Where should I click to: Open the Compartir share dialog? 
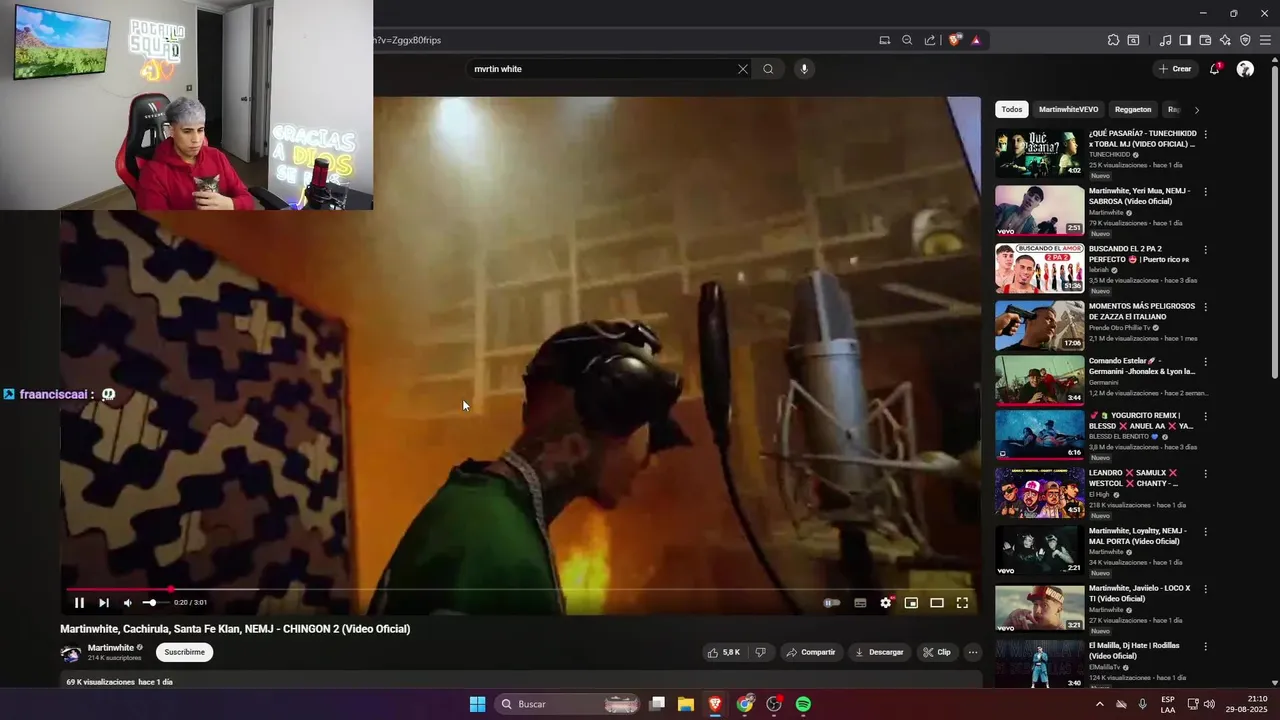[810, 652]
